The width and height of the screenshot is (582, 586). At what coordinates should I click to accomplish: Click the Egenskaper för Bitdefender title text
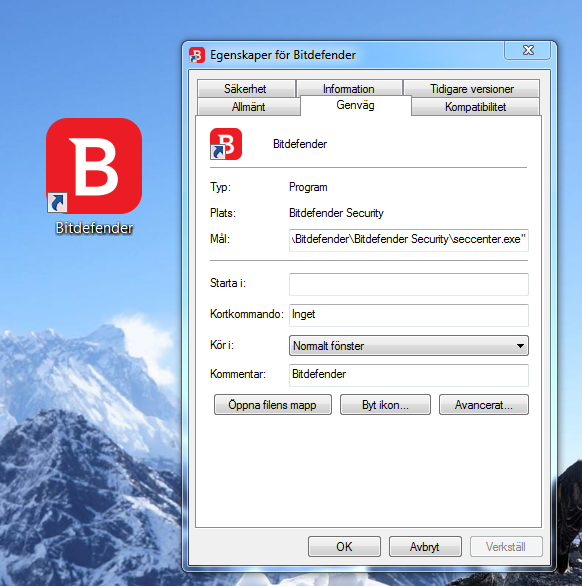[283, 55]
